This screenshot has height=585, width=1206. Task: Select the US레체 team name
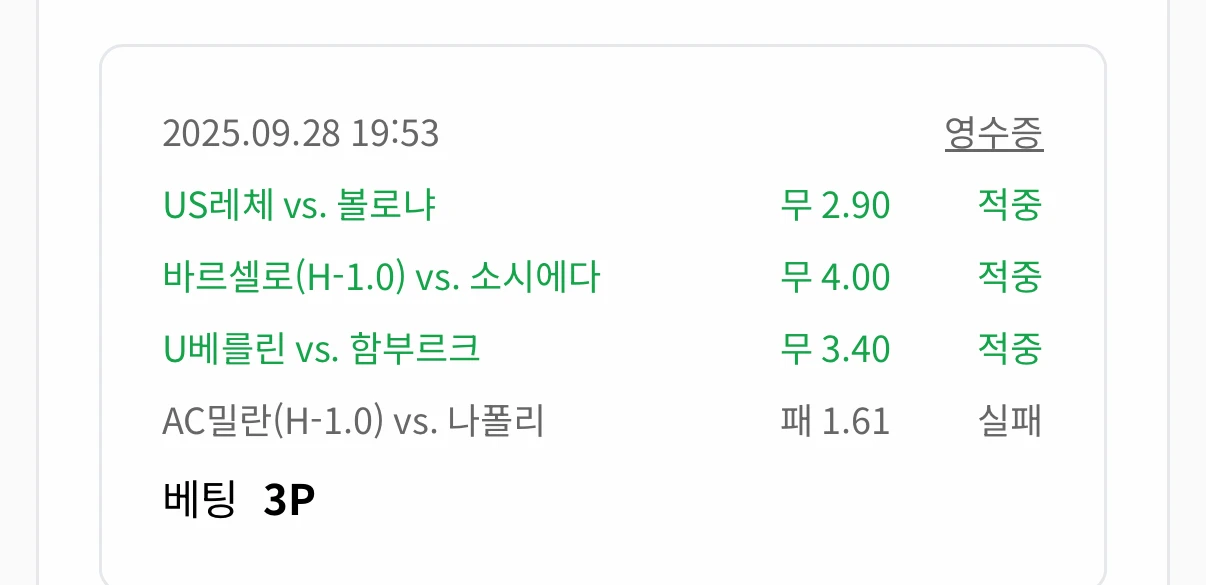click(217, 205)
